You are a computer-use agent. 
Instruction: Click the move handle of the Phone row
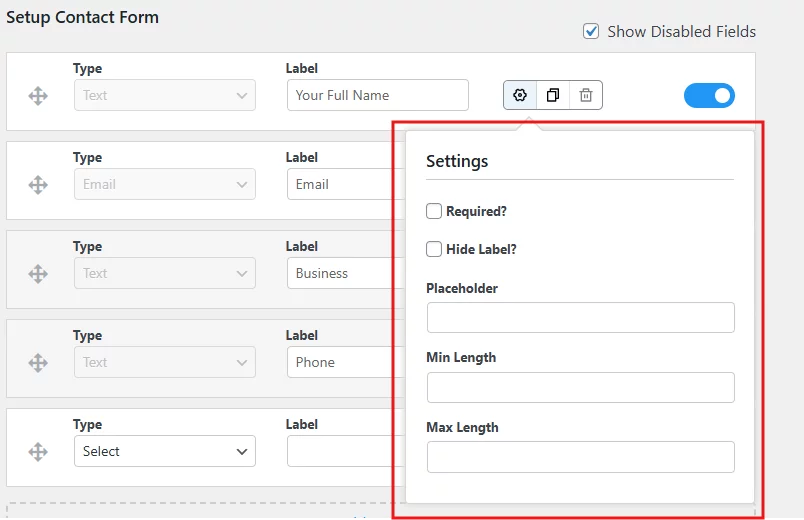pos(38,363)
